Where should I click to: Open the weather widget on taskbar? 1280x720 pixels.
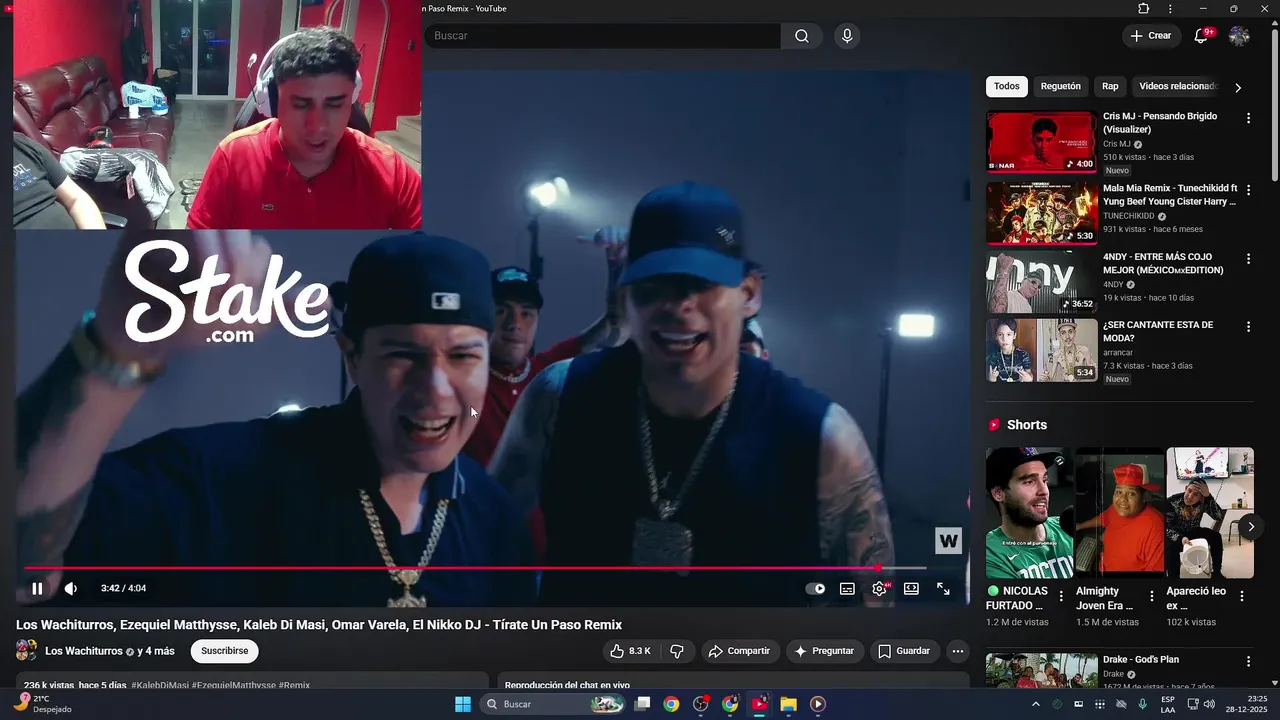click(42, 704)
